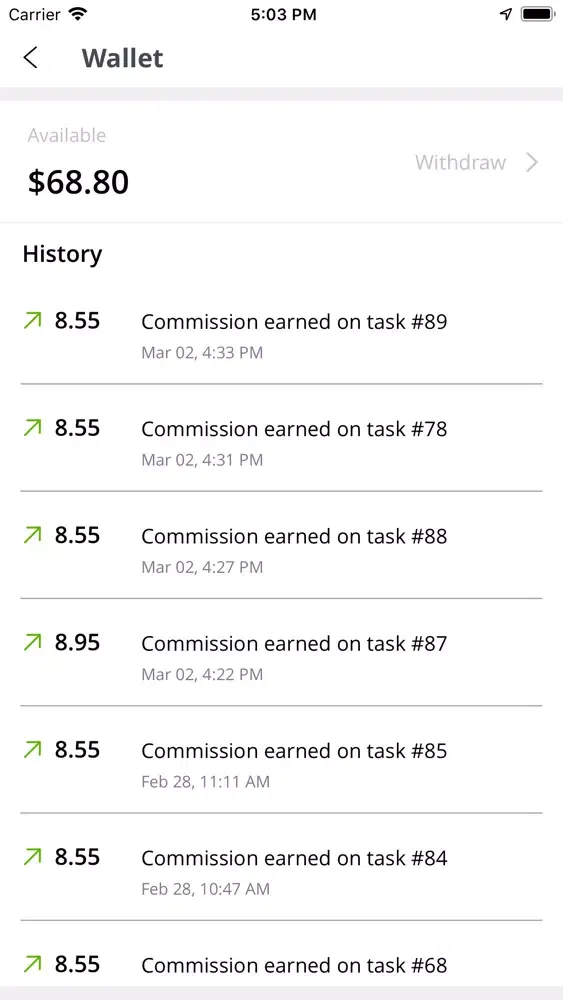Click the green arrow for task #84
This screenshot has width=563, height=1000.
click(32, 856)
